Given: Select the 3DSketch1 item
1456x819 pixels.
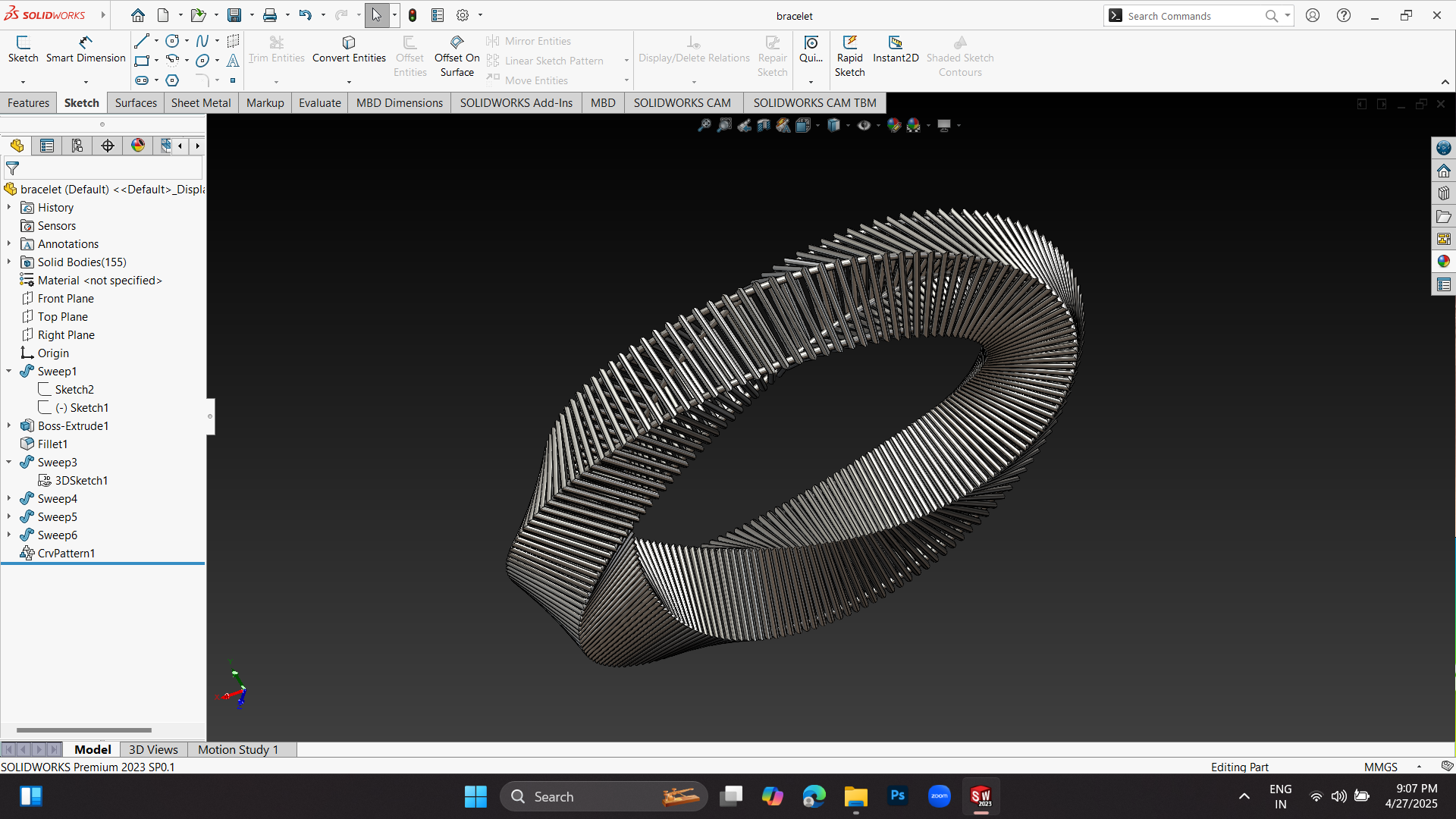Looking at the screenshot, I should (x=81, y=480).
